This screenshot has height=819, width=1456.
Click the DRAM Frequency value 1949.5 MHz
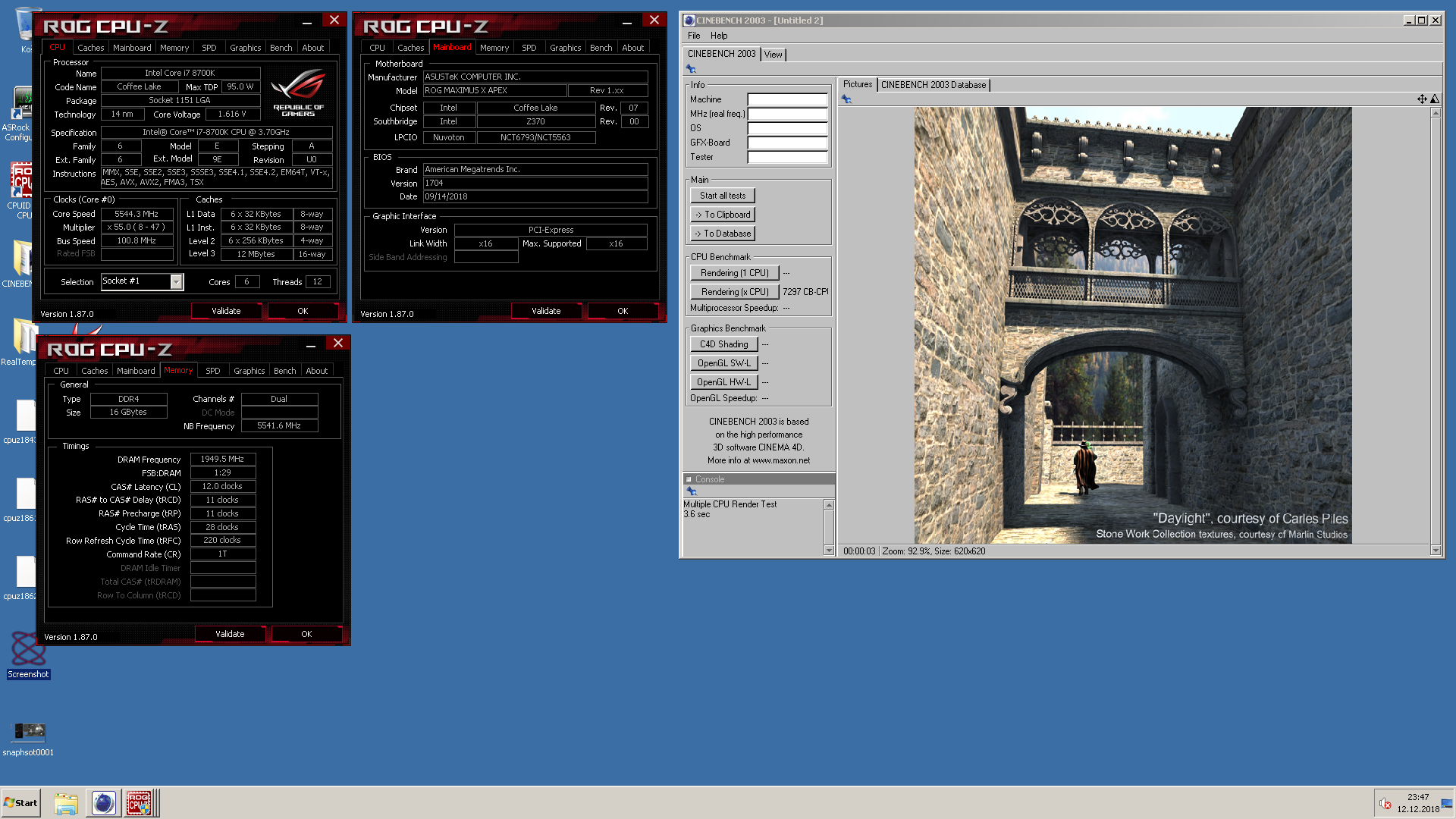222,459
